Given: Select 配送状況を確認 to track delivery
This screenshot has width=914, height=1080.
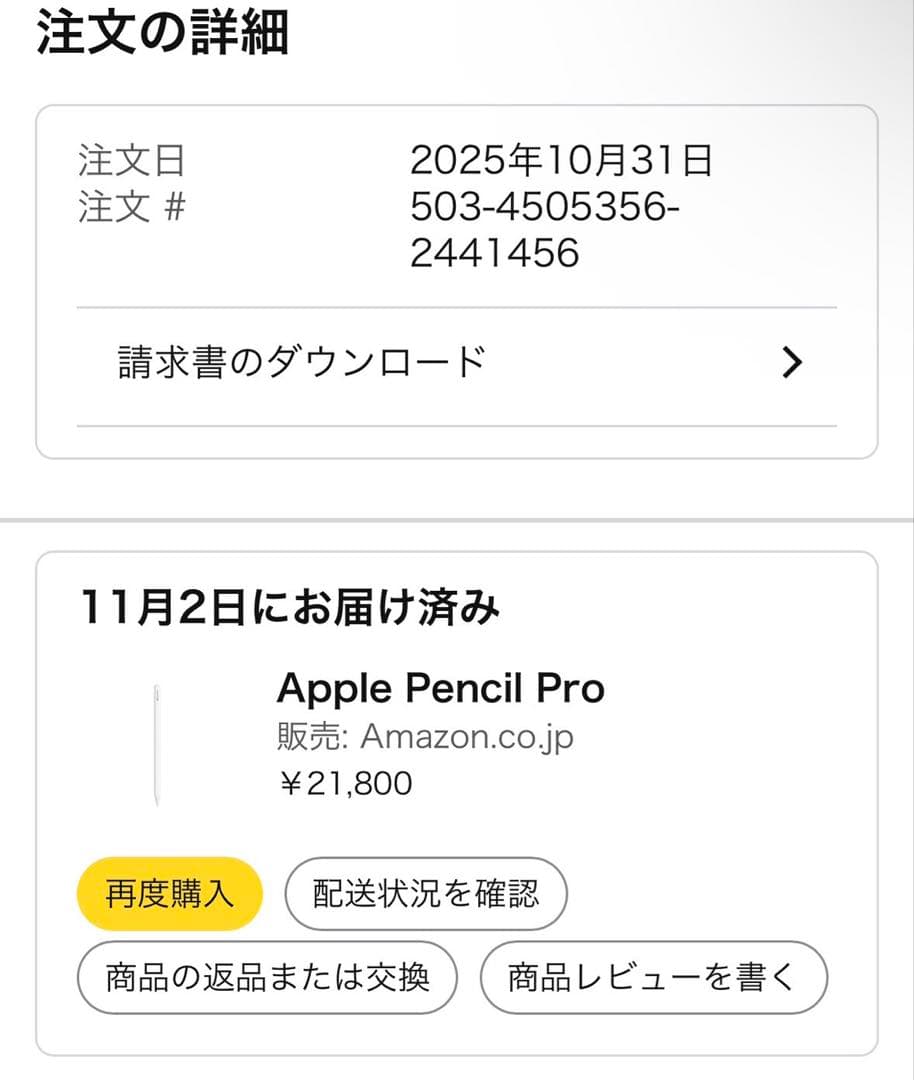Looking at the screenshot, I should (427, 893).
